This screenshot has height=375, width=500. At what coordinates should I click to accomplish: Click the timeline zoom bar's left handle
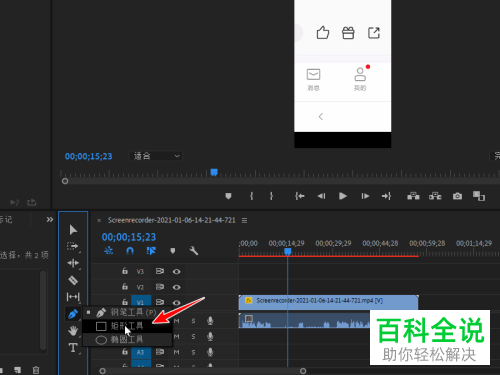(103, 371)
